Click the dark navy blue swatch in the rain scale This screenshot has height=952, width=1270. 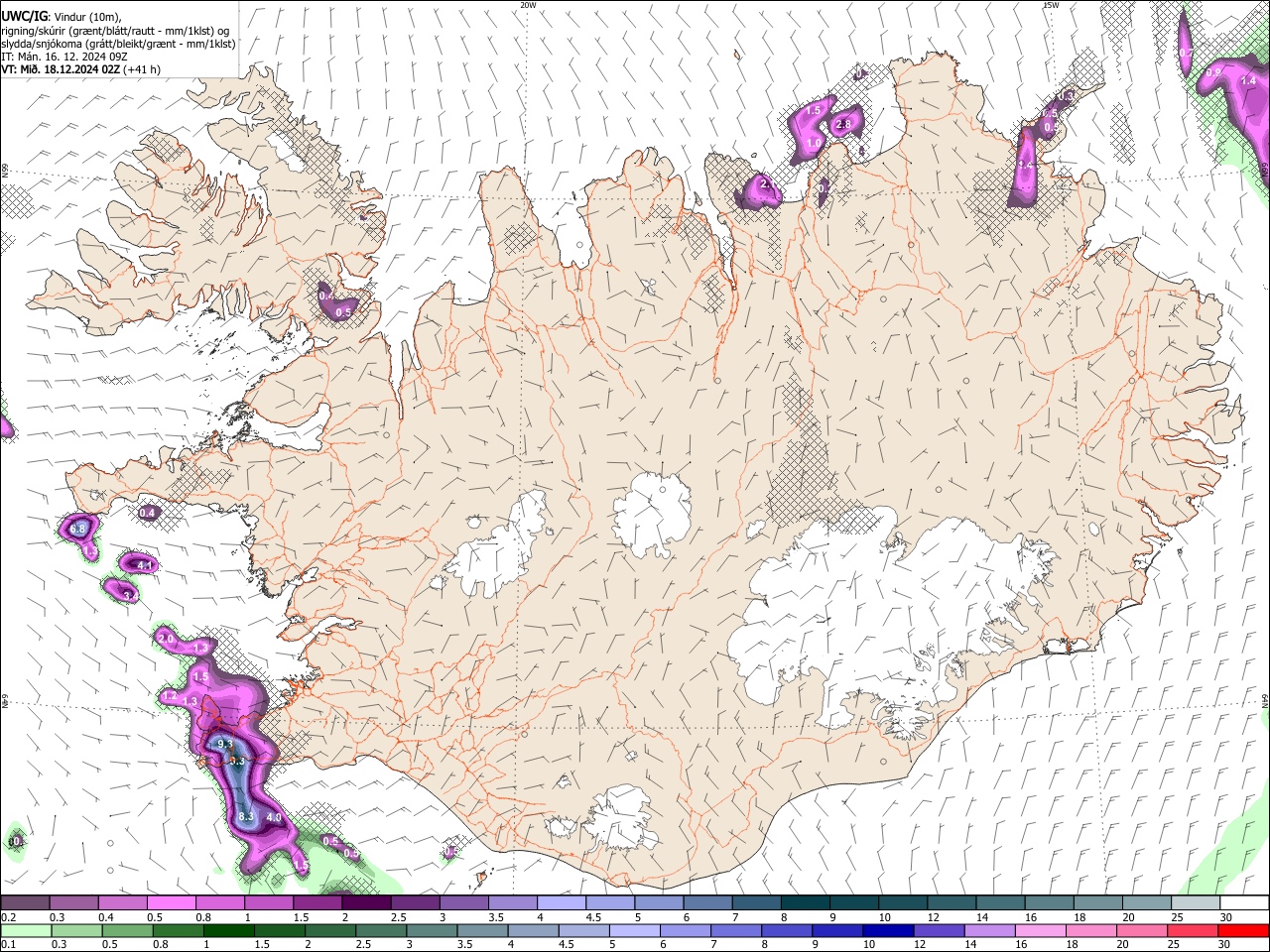coord(886,930)
